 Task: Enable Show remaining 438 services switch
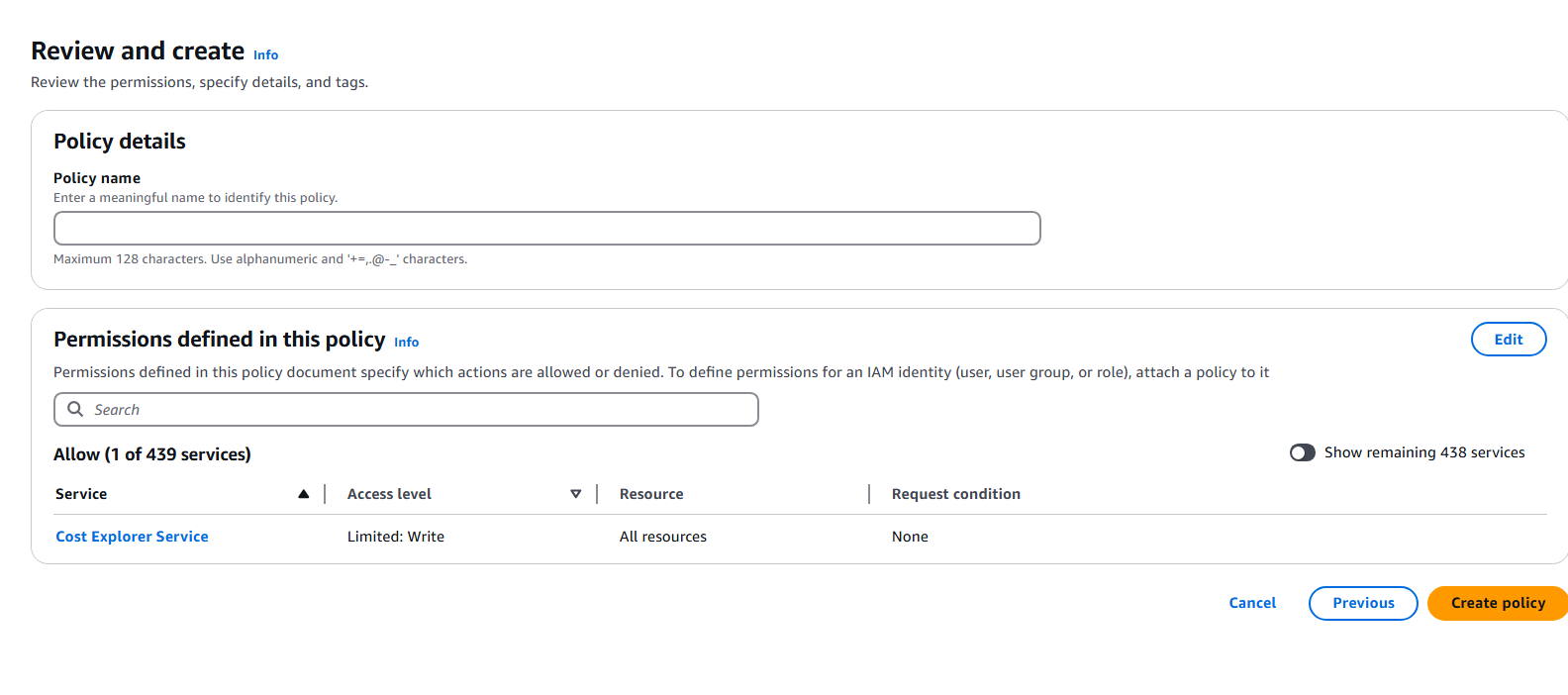coord(1302,452)
